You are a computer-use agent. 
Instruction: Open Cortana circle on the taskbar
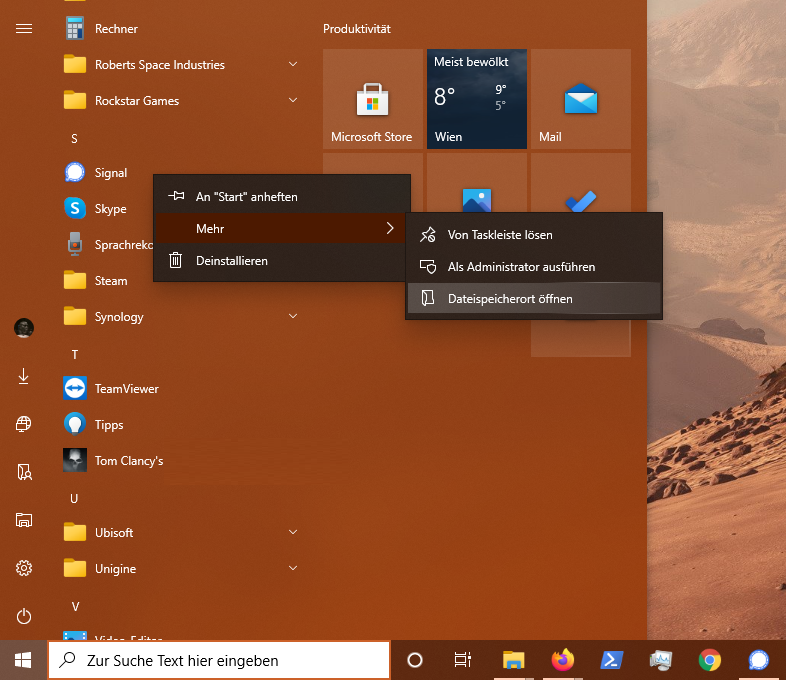click(x=415, y=660)
